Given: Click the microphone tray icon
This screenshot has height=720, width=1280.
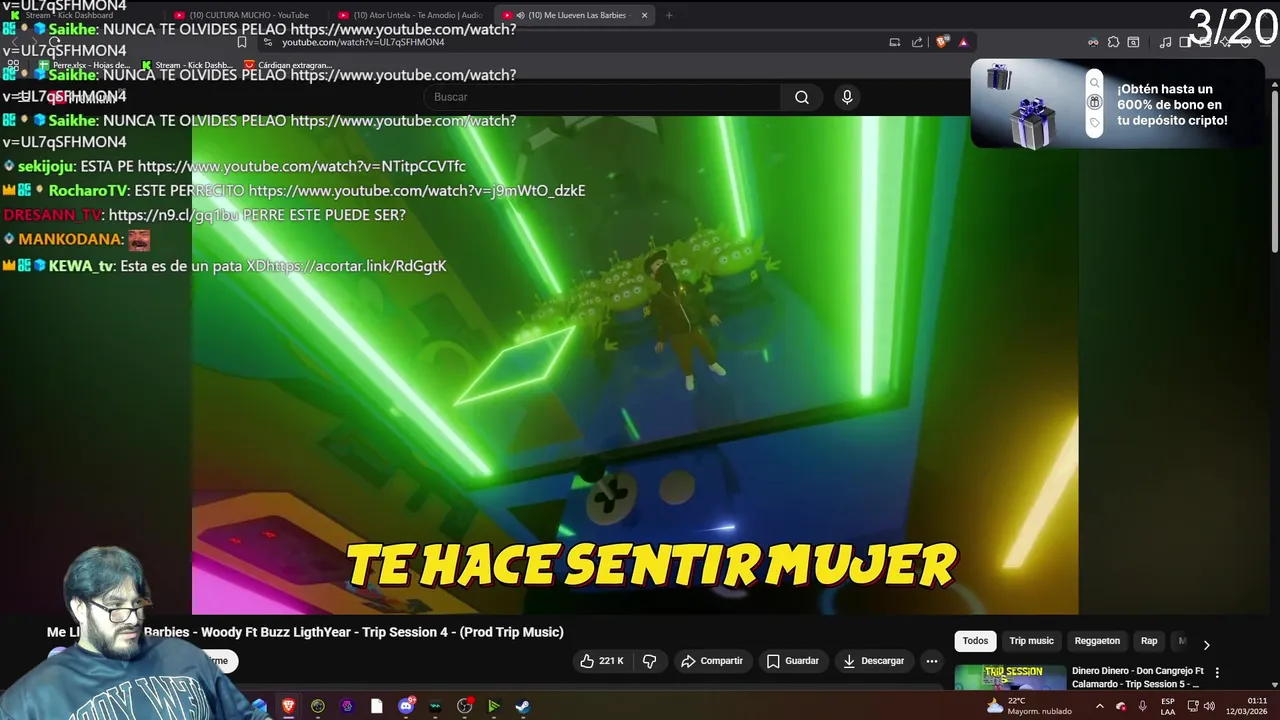Looking at the screenshot, I should [x=1142, y=706].
